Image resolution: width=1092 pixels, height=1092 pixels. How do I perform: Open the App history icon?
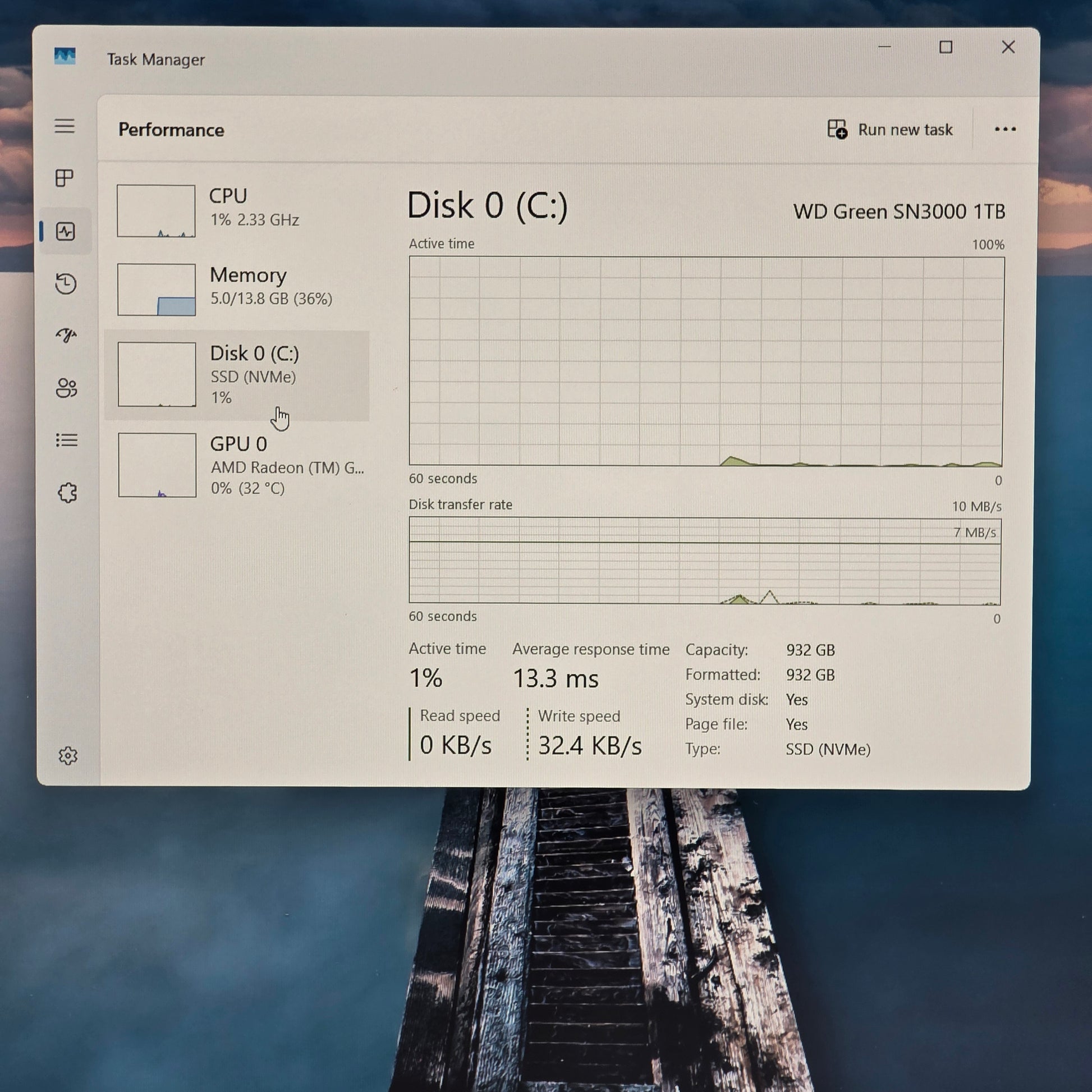(x=66, y=284)
